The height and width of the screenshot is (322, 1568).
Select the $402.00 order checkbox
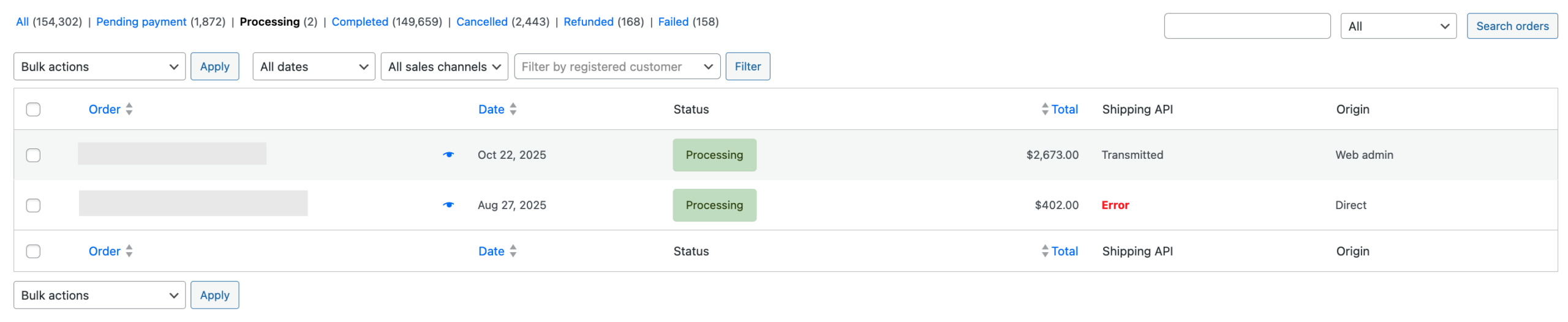[x=33, y=205]
